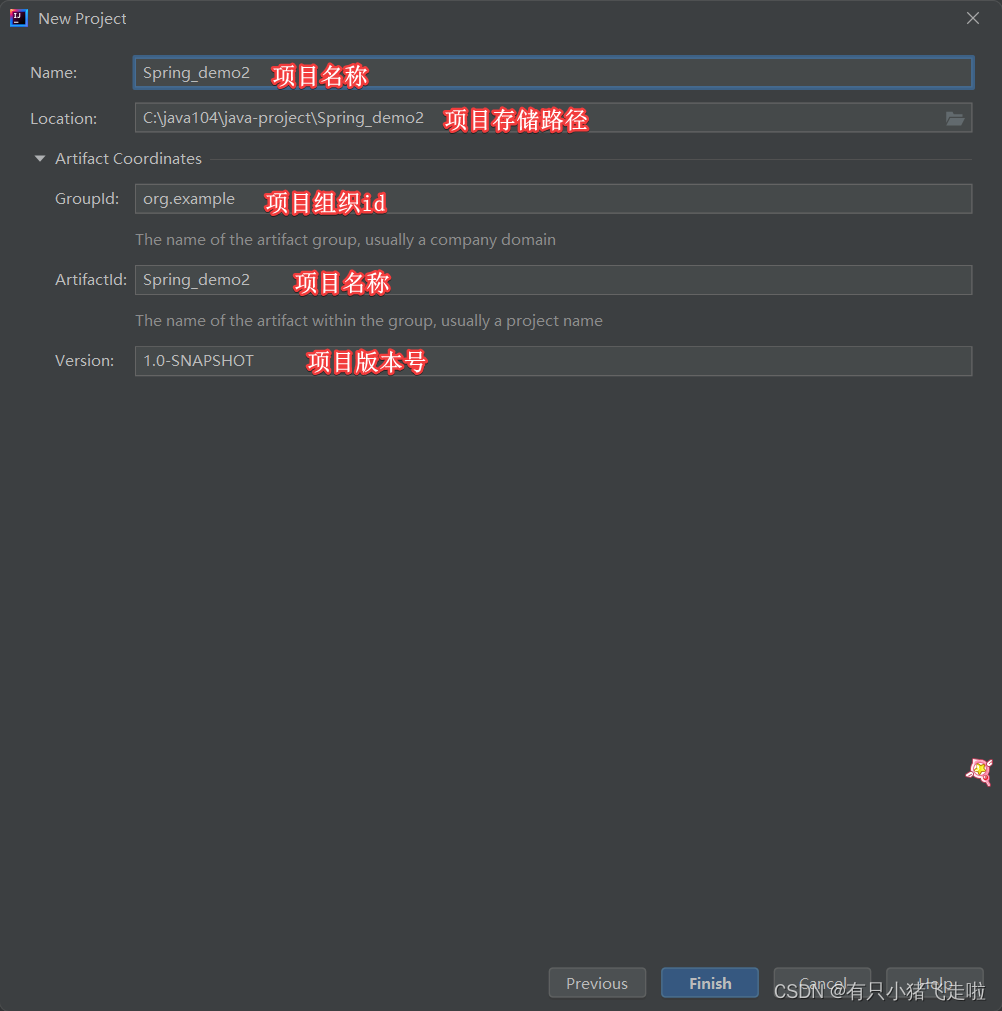Click the ArtifactId input field

coord(553,280)
